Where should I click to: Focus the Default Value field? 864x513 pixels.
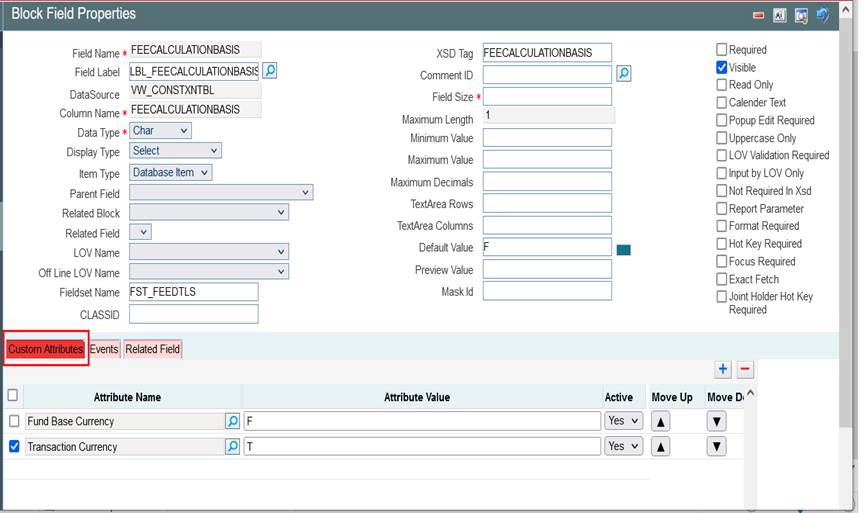click(x=547, y=247)
